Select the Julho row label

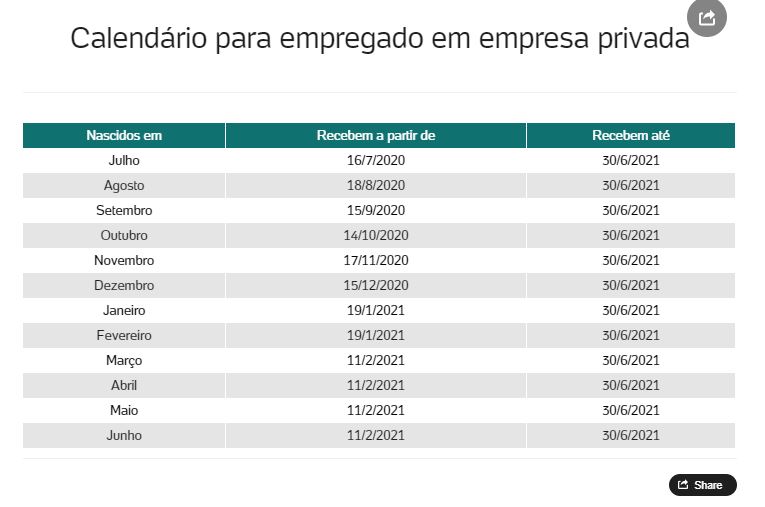pyautogui.click(x=124, y=160)
